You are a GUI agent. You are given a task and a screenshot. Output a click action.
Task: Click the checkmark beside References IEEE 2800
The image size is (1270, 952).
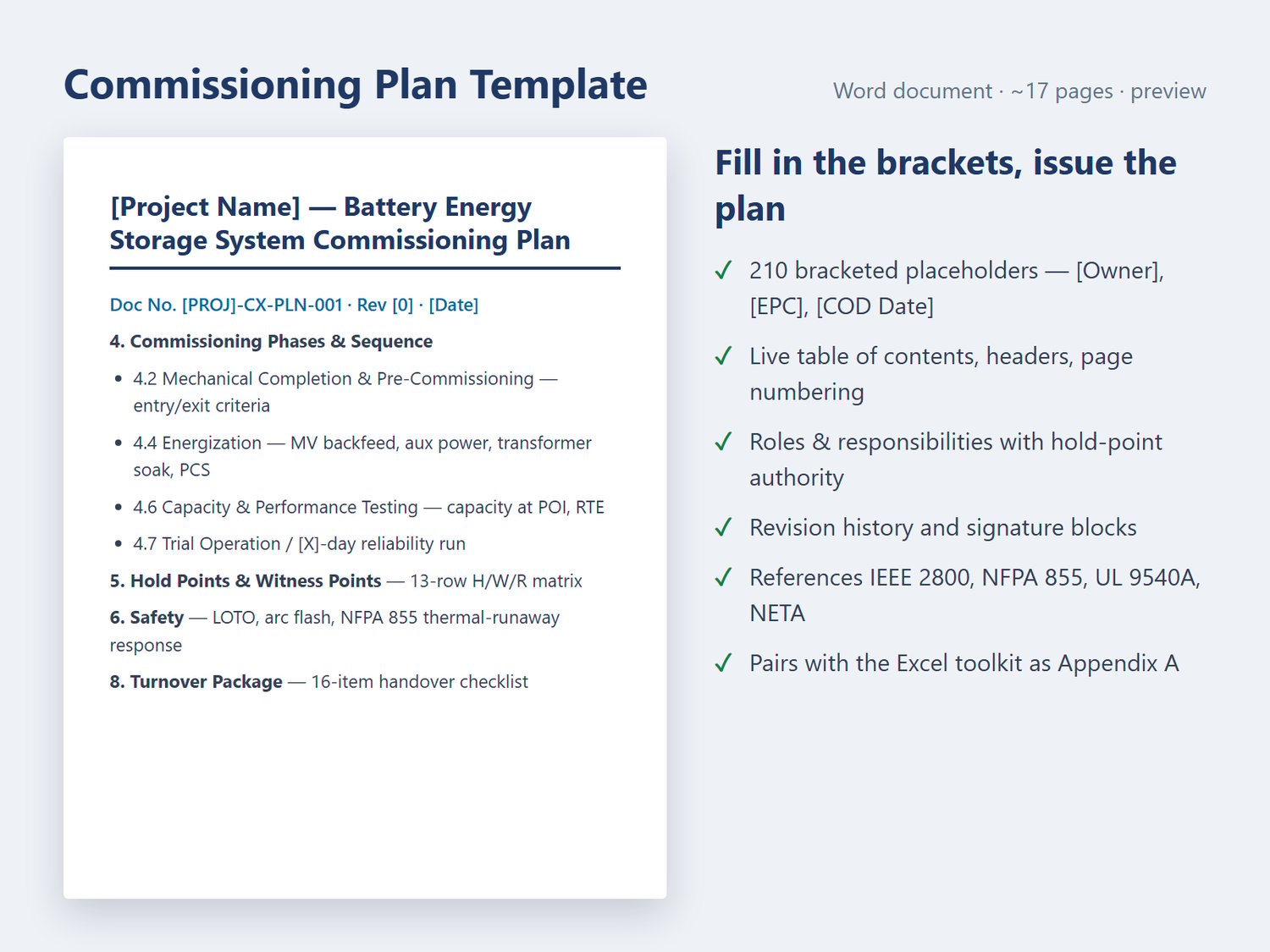[x=723, y=577]
